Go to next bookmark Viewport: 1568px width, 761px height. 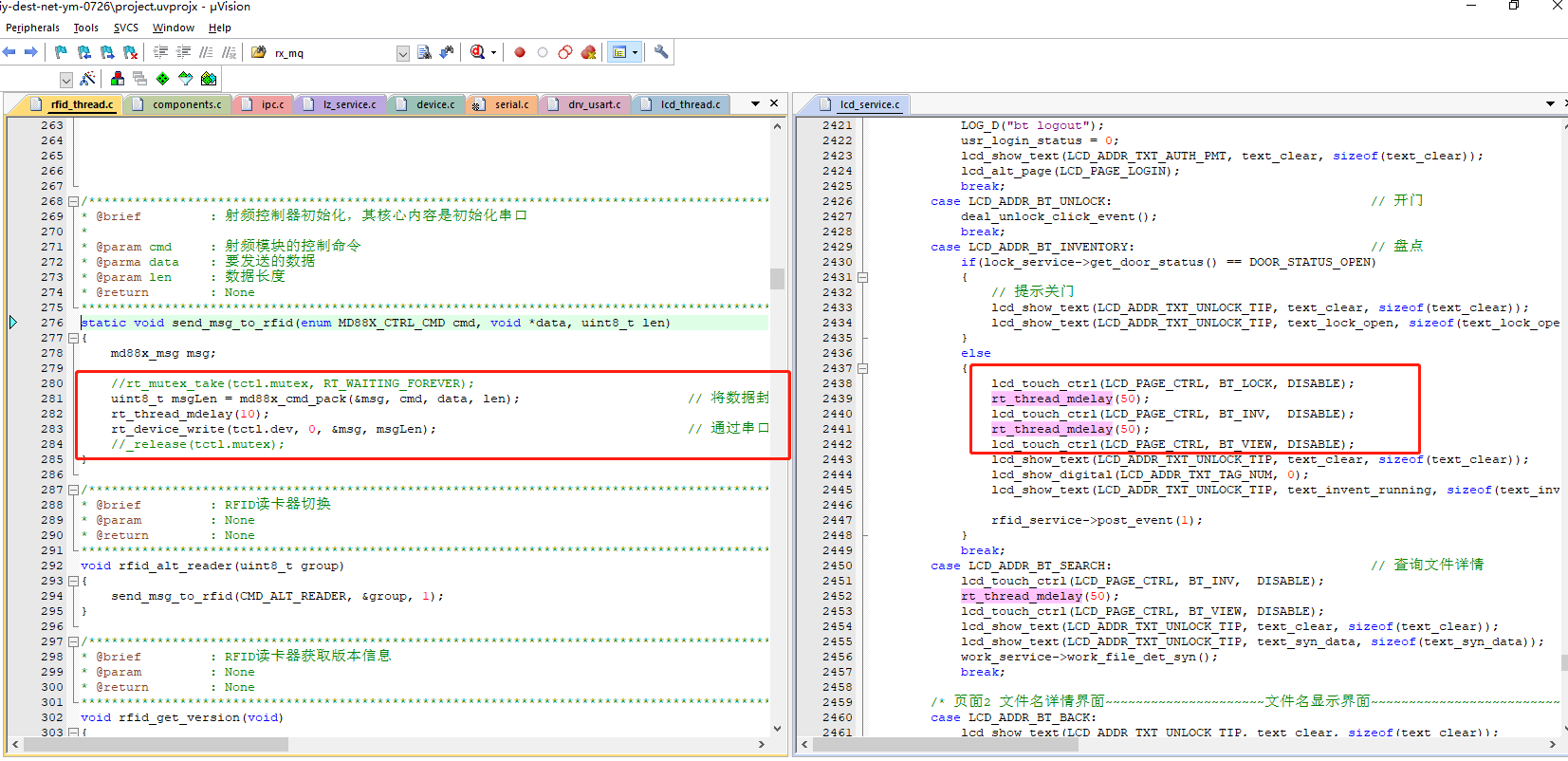pyautogui.click(x=107, y=52)
